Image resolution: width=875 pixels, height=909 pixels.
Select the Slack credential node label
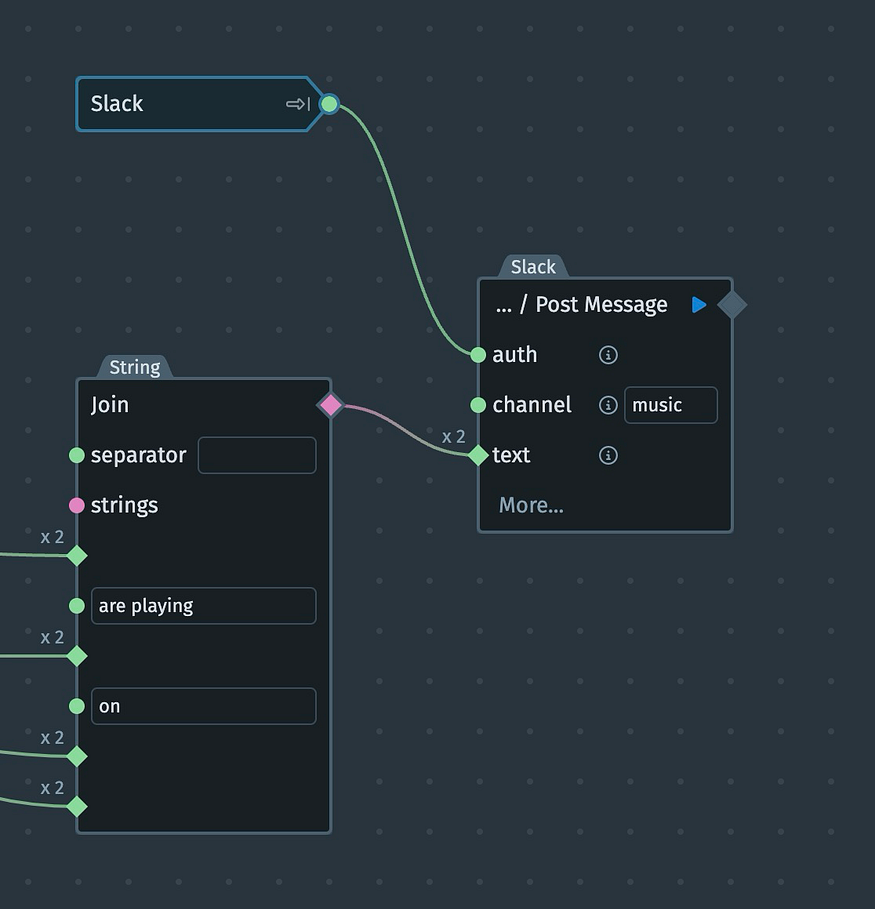[x=117, y=104]
